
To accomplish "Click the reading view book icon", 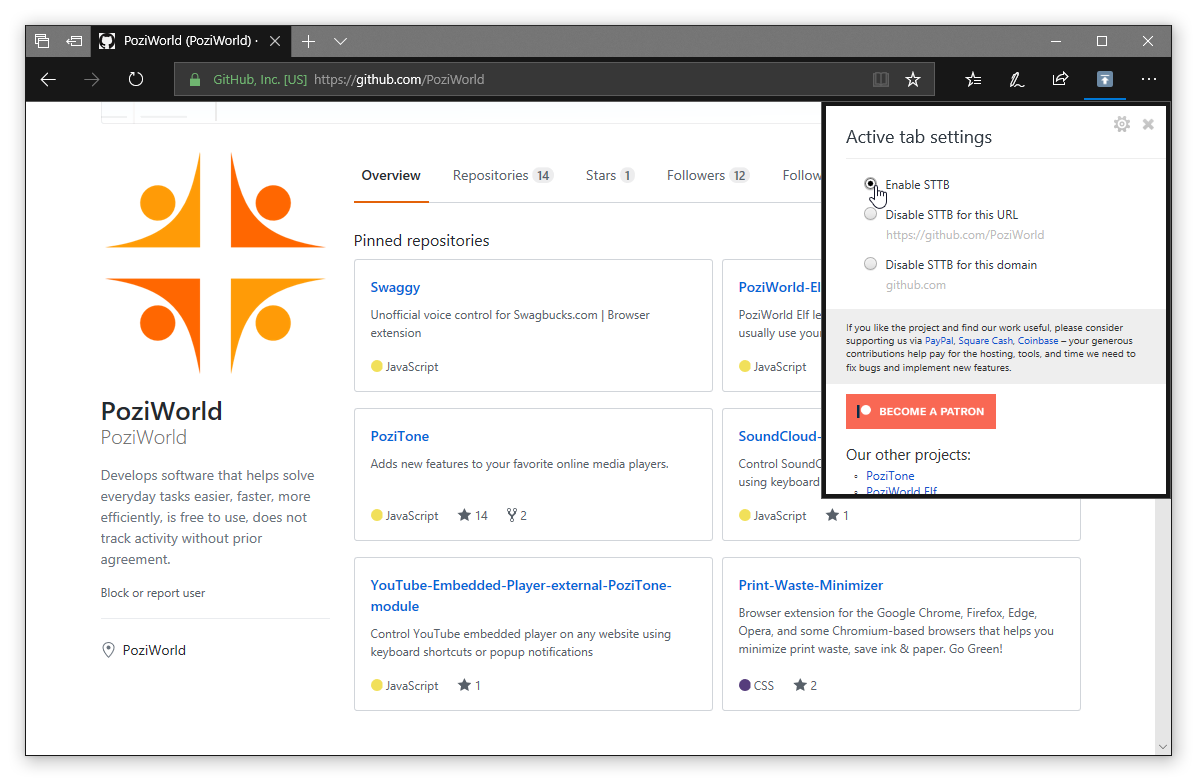I will (x=880, y=79).
